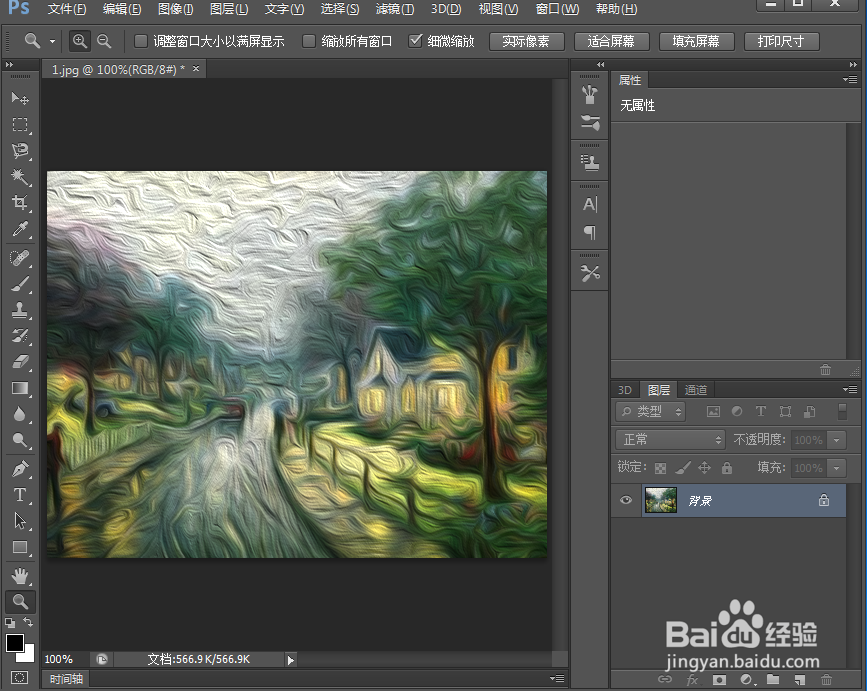The image size is (867, 691).
Task: Swap the foreground and background colors
Action: pos(28,622)
